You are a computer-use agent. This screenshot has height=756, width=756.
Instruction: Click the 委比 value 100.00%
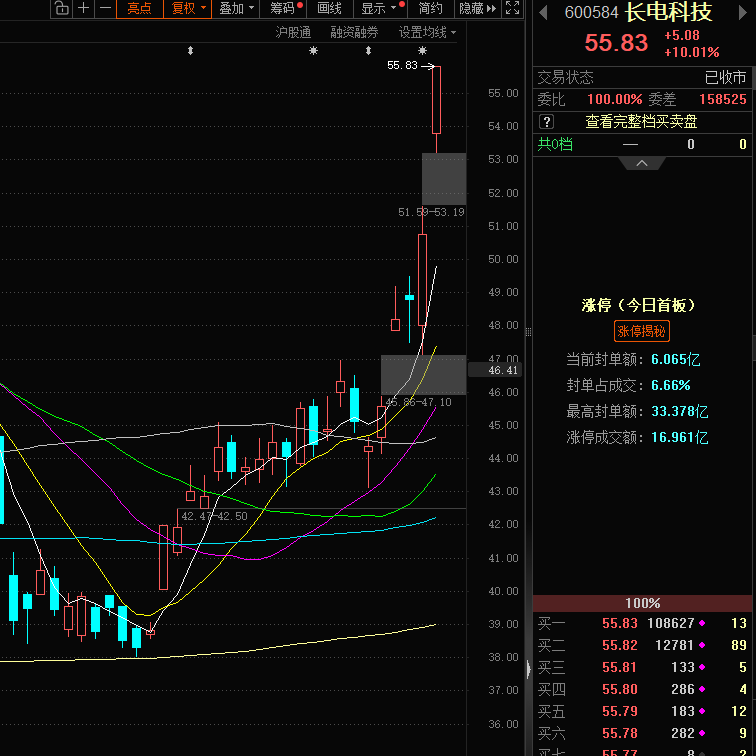tap(614, 99)
